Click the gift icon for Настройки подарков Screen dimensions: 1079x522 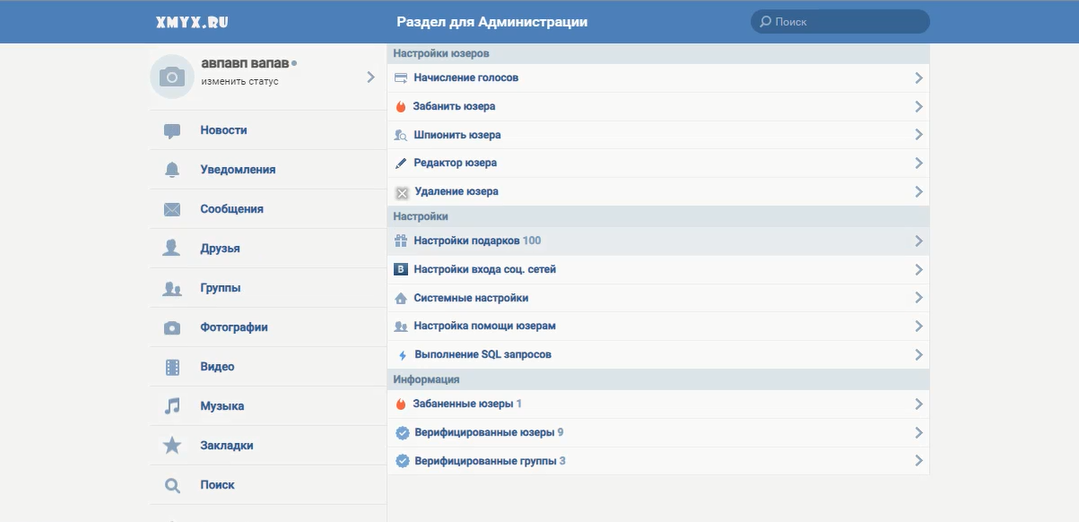401,241
